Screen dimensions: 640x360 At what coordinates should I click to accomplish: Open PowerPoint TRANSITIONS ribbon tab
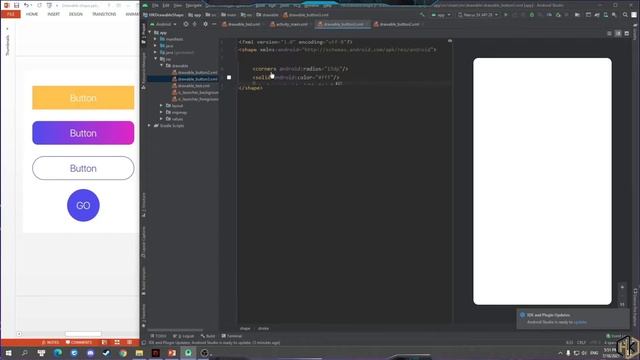point(104,14)
